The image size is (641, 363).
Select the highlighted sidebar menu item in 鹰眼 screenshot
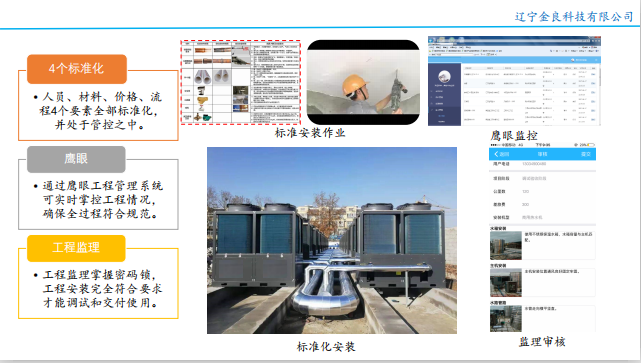pyautogui.click(x=444, y=110)
